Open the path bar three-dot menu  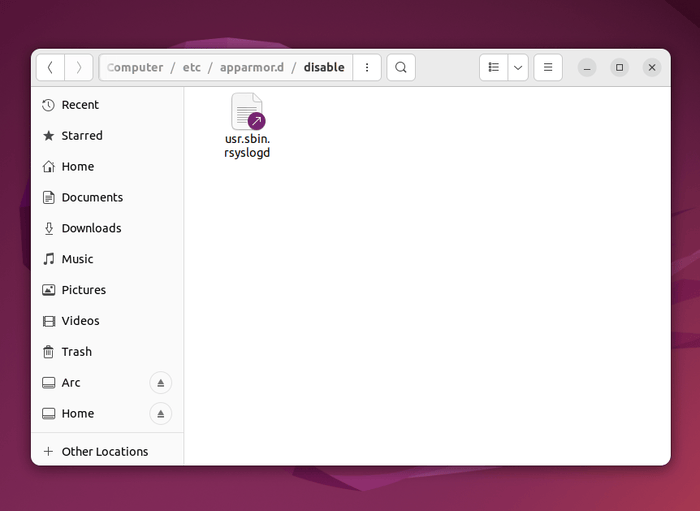coord(367,67)
